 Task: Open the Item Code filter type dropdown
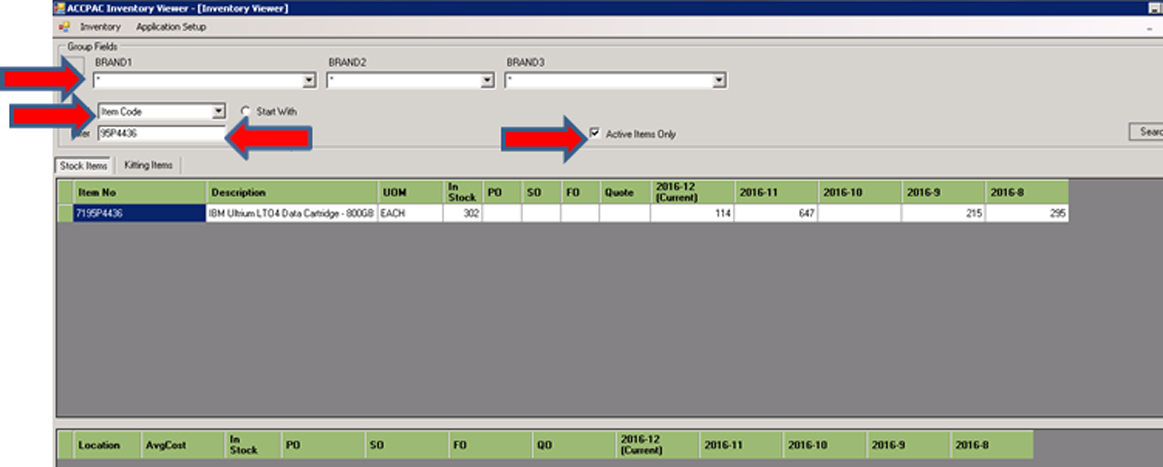[x=218, y=112]
